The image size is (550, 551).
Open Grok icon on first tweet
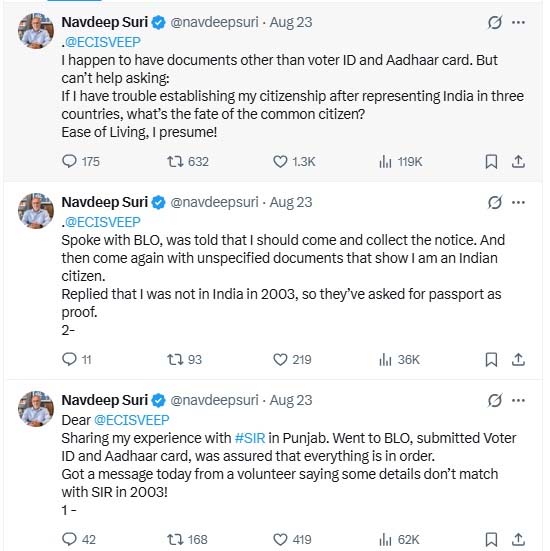point(495,22)
